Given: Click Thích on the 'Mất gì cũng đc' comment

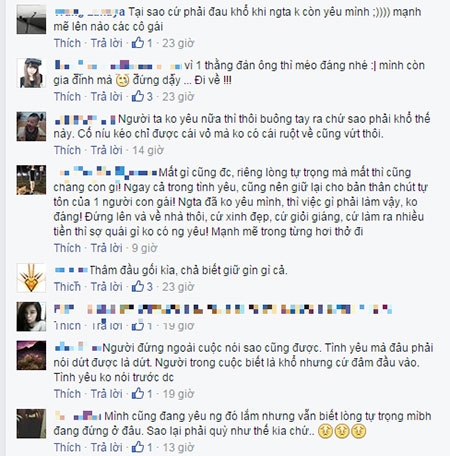Looking at the screenshot, I should pos(67,248).
